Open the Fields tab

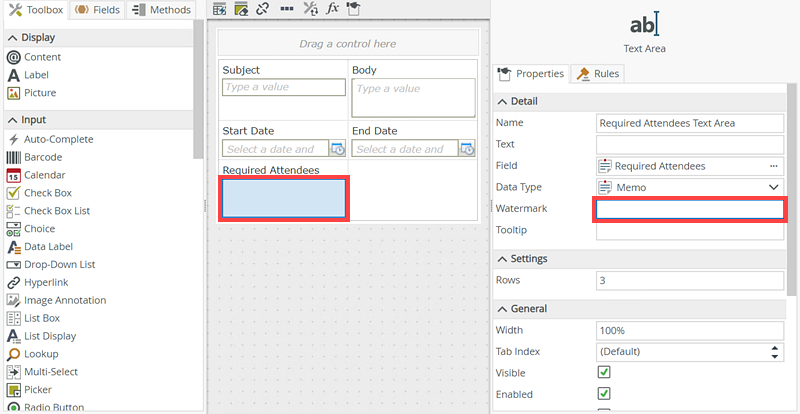coord(98,10)
